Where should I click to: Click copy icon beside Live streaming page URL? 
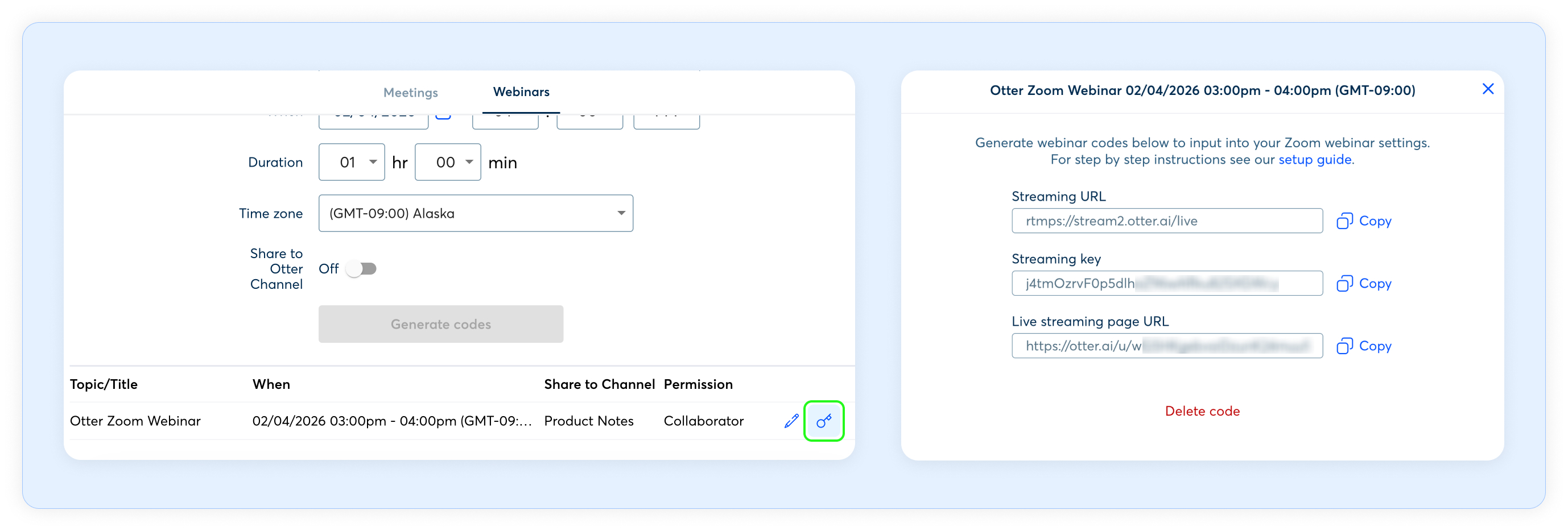coord(1344,346)
